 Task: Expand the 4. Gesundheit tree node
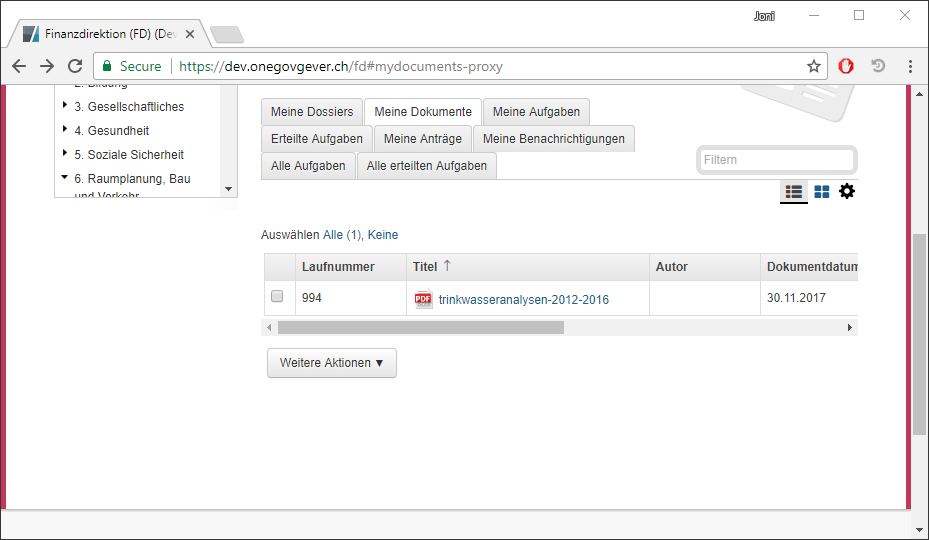[x=65, y=129]
